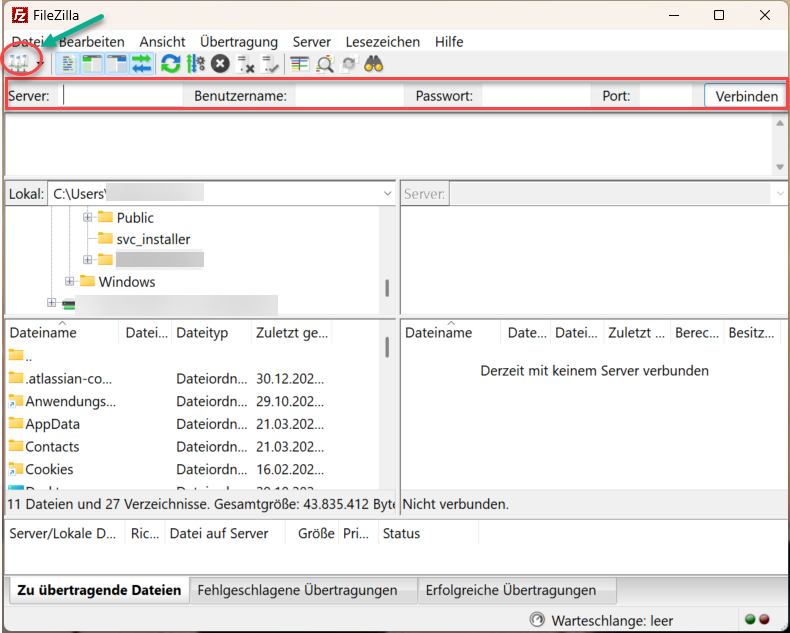The height and width of the screenshot is (633, 790).
Task: Sort local list by Dateityp column
Action: point(211,333)
